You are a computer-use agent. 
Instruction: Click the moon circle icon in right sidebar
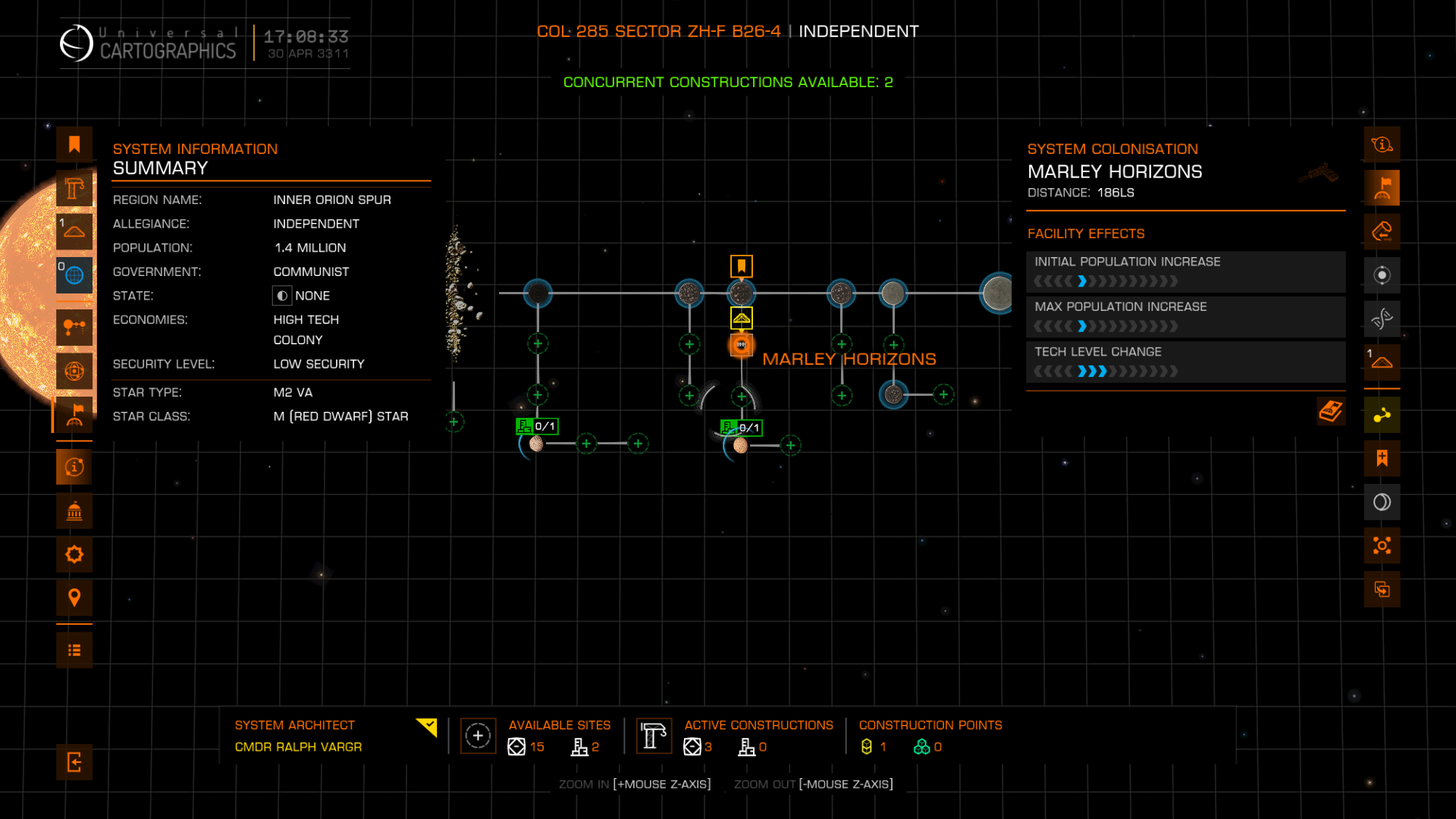(1382, 502)
